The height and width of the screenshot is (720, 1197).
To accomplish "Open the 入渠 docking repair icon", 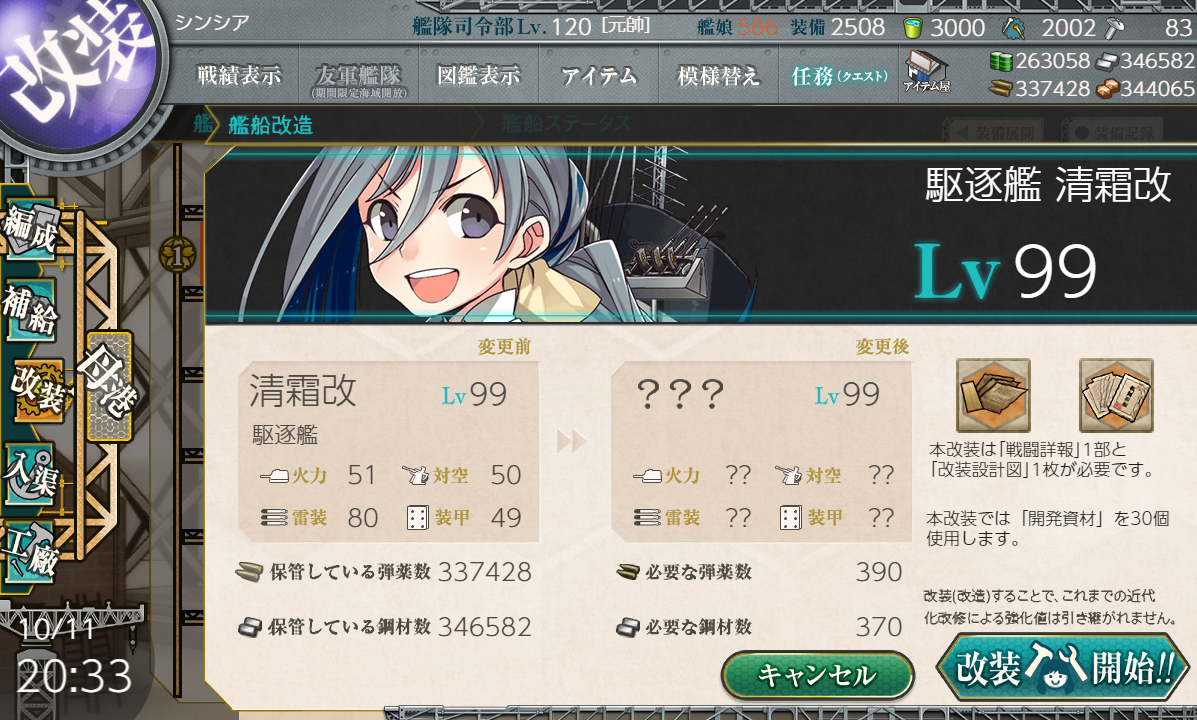I will [31, 474].
